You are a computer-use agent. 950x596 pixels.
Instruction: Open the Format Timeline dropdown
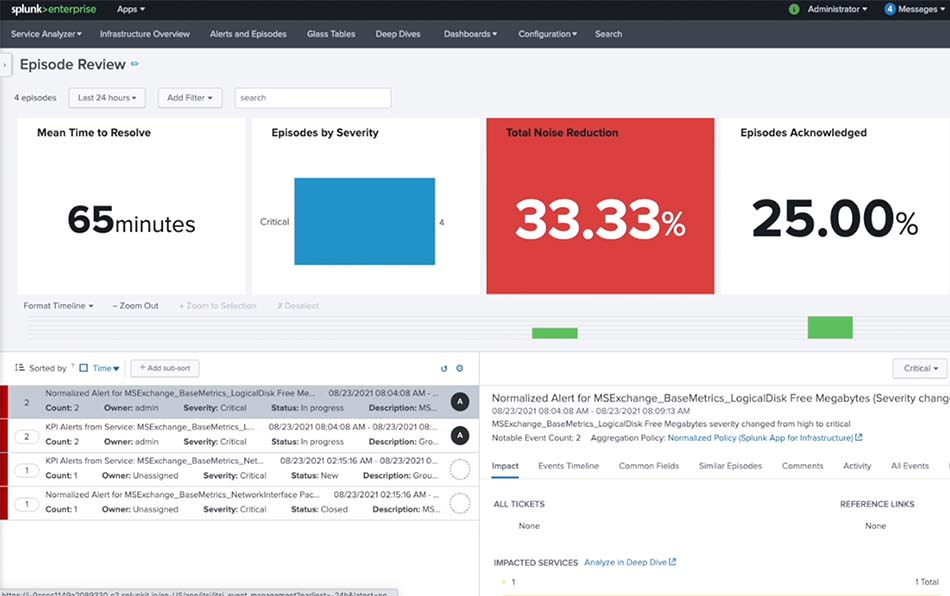pos(58,306)
